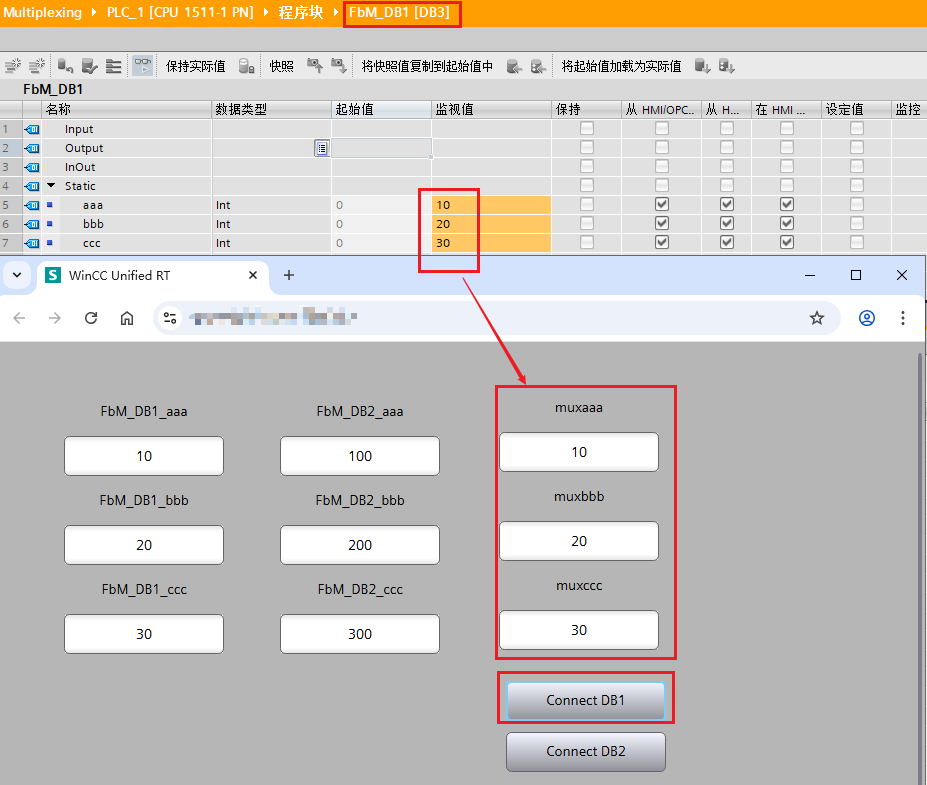Open the Chrome three-dot menu

pos(903,318)
